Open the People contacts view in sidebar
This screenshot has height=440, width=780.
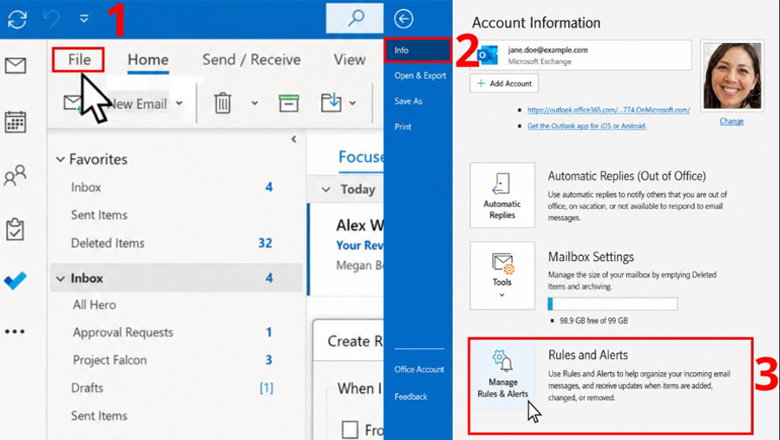[15, 175]
